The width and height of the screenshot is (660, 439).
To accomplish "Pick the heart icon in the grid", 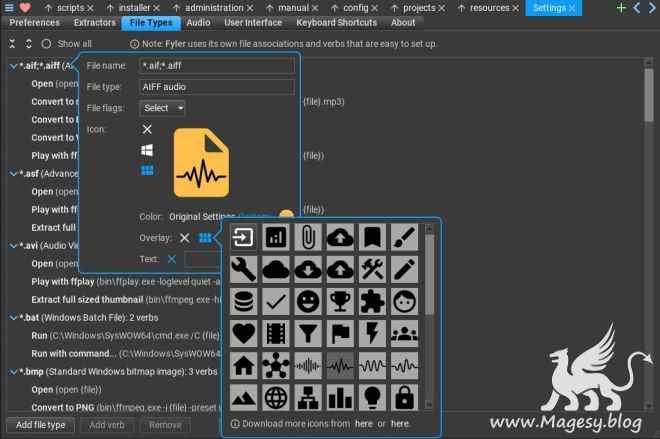I will coord(243,333).
